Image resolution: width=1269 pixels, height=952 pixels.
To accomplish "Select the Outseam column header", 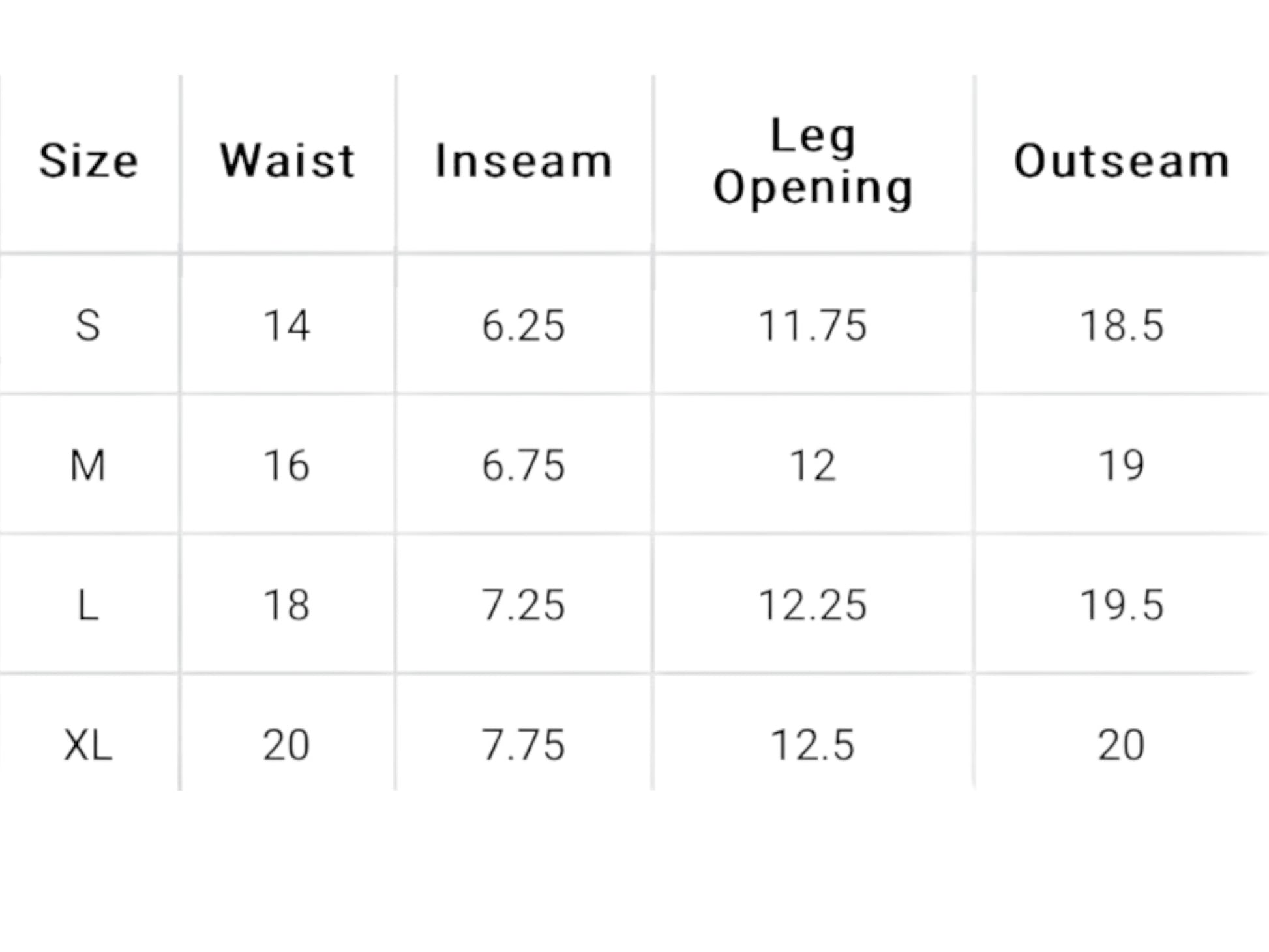I will [1122, 160].
